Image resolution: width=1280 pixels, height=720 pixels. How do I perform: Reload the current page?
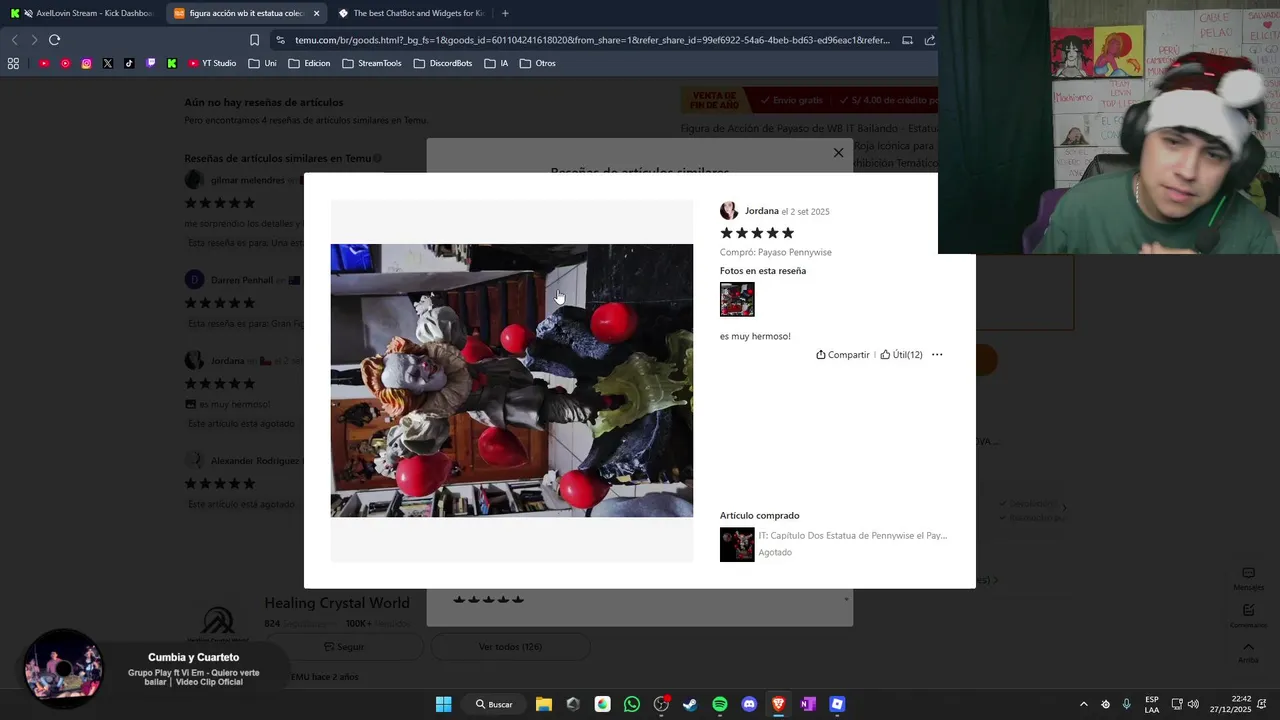coord(54,40)
